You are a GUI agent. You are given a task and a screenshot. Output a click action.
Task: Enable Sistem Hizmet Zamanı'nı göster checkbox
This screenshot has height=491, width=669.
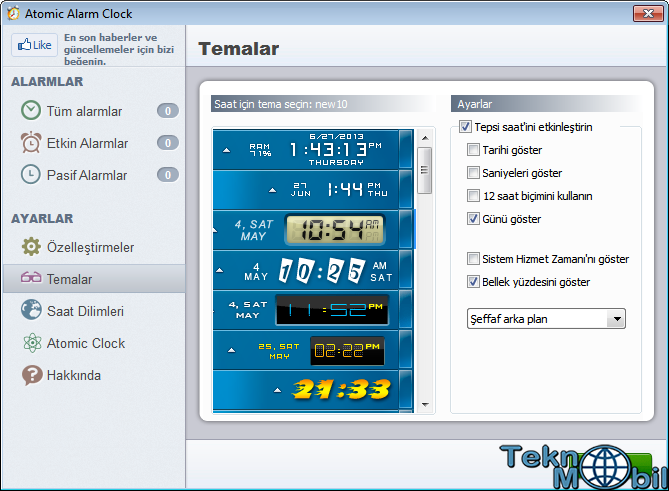(x=473, y=259)
